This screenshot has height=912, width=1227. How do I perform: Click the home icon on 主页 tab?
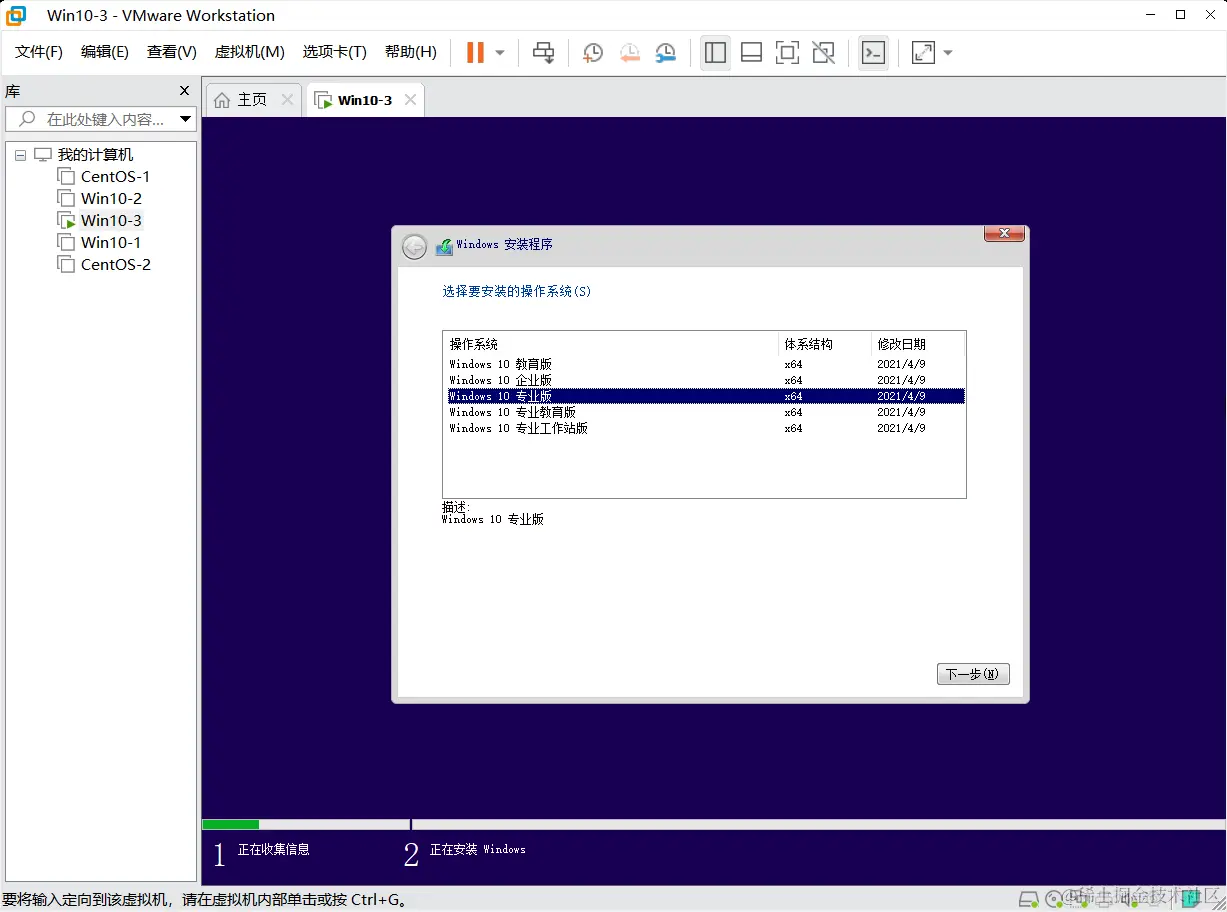[222, 100]
